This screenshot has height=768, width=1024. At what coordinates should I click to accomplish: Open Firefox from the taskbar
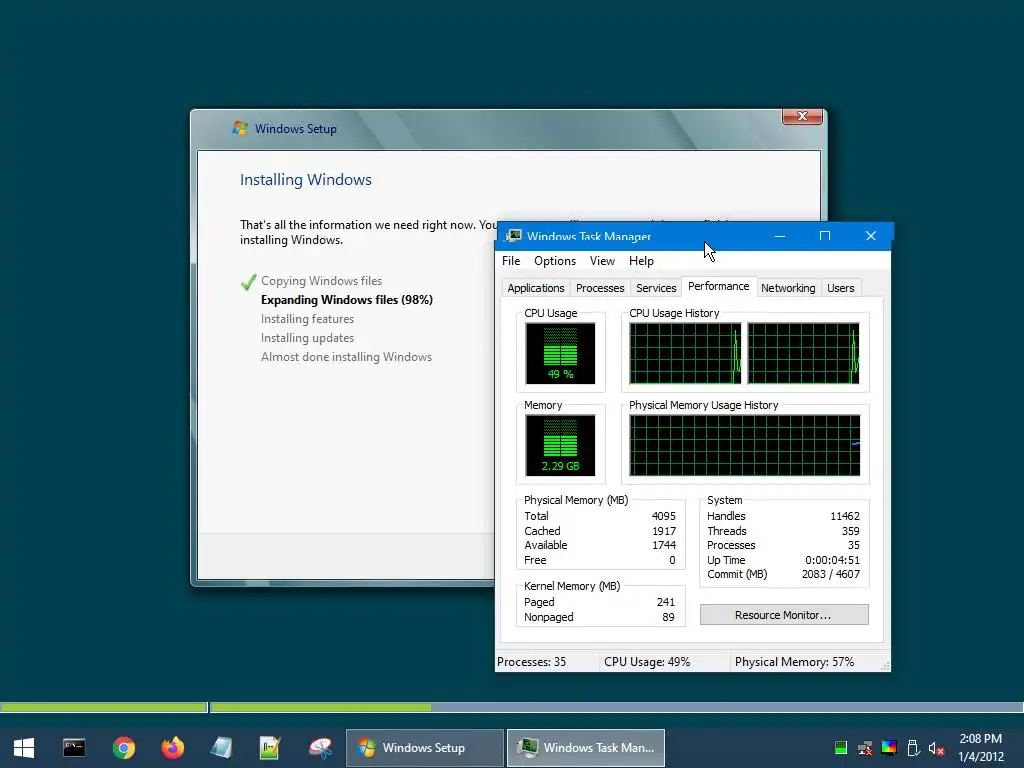[x=173, y=748]
